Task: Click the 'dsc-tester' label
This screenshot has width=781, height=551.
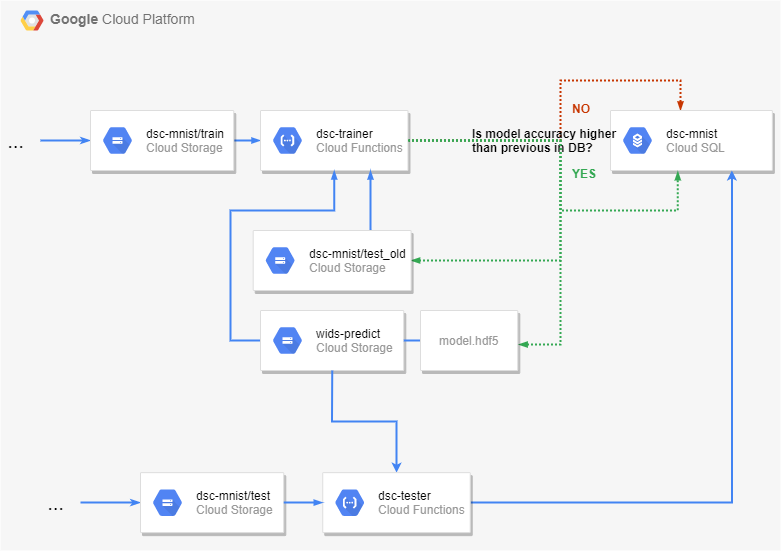Action: pyautogui.click(x=404, y=496)
